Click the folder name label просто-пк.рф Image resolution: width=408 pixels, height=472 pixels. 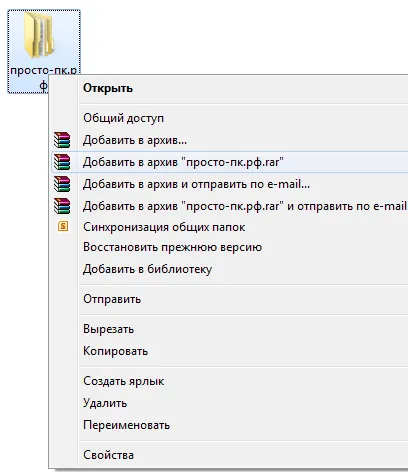pyautogui.click(x=43, y=71)
